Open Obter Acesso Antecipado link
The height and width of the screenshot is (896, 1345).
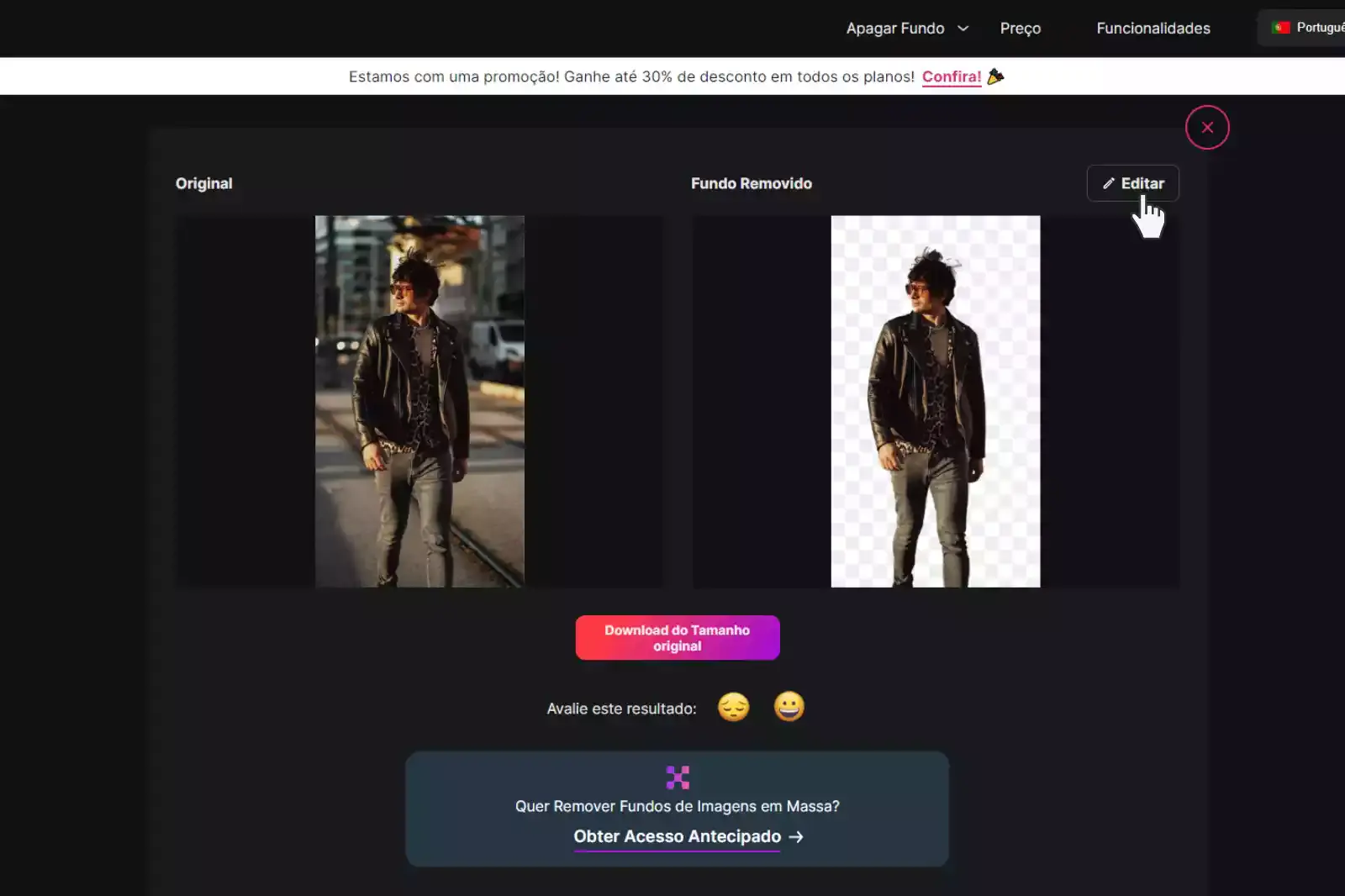coord(678,836)
